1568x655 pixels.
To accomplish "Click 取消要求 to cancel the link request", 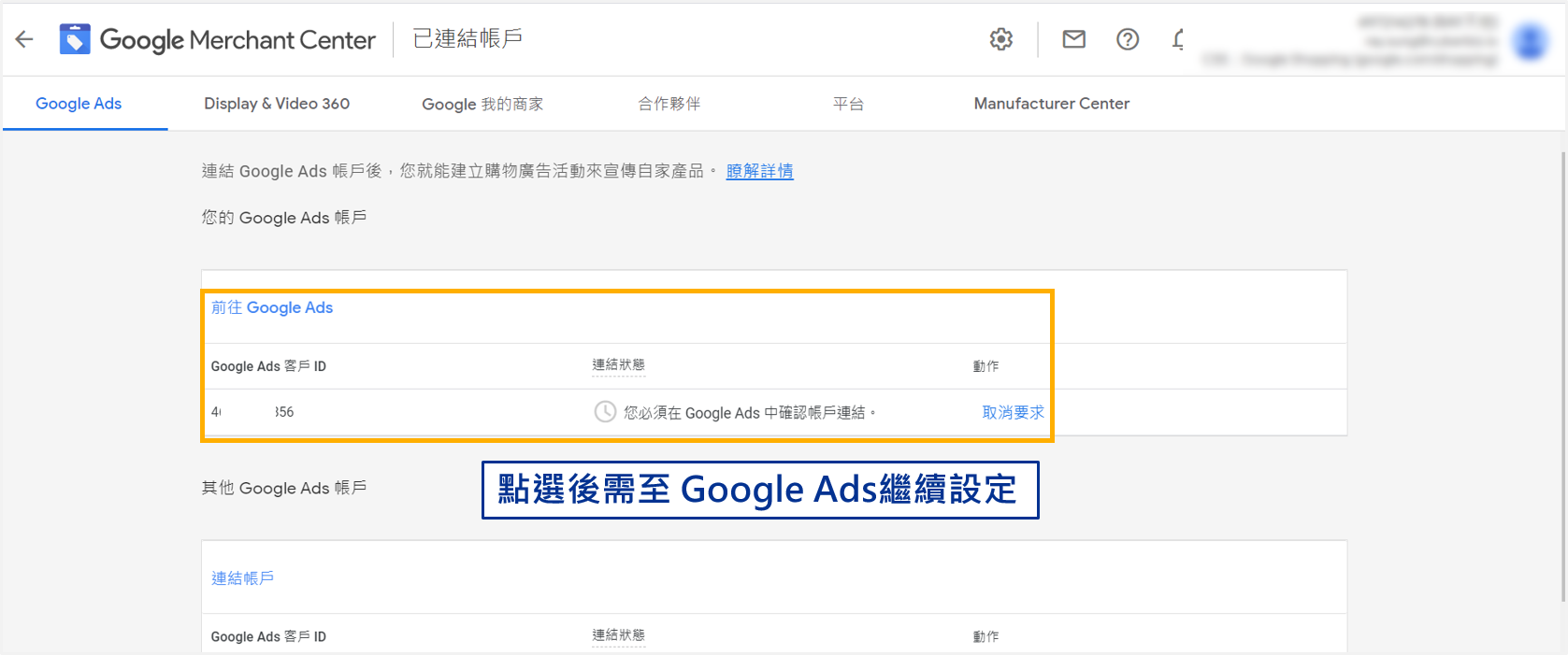I will click(x=1014, y=412).
